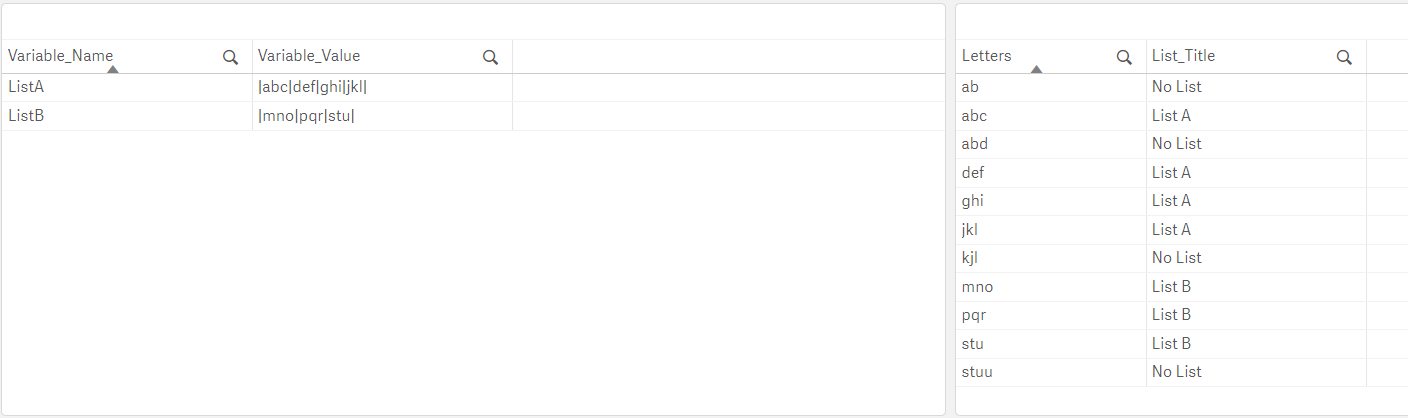This screenshot has height=418, width=1408.
Task: Select the 'abc' letters cell
Action: click(x=974, y=116)
